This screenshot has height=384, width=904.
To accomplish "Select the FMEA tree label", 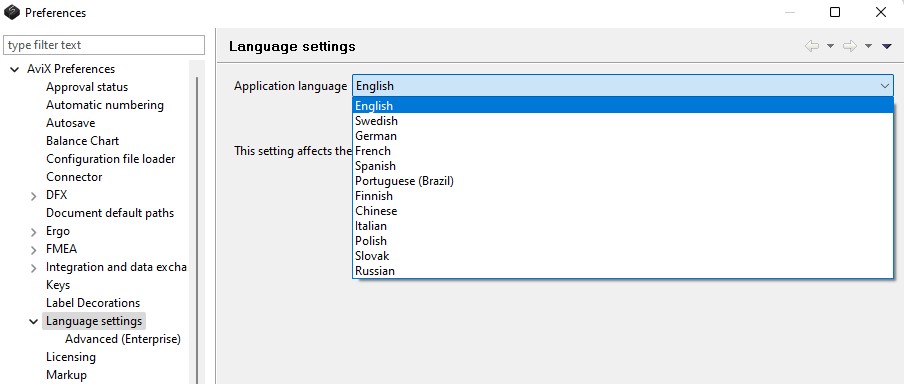I will (61, 249).
